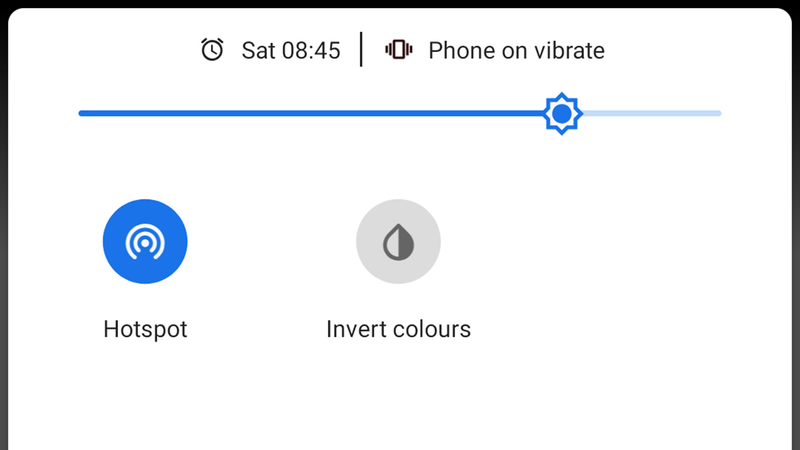Click the sun-shaped brightness slider thumb

tap(562, 114)
